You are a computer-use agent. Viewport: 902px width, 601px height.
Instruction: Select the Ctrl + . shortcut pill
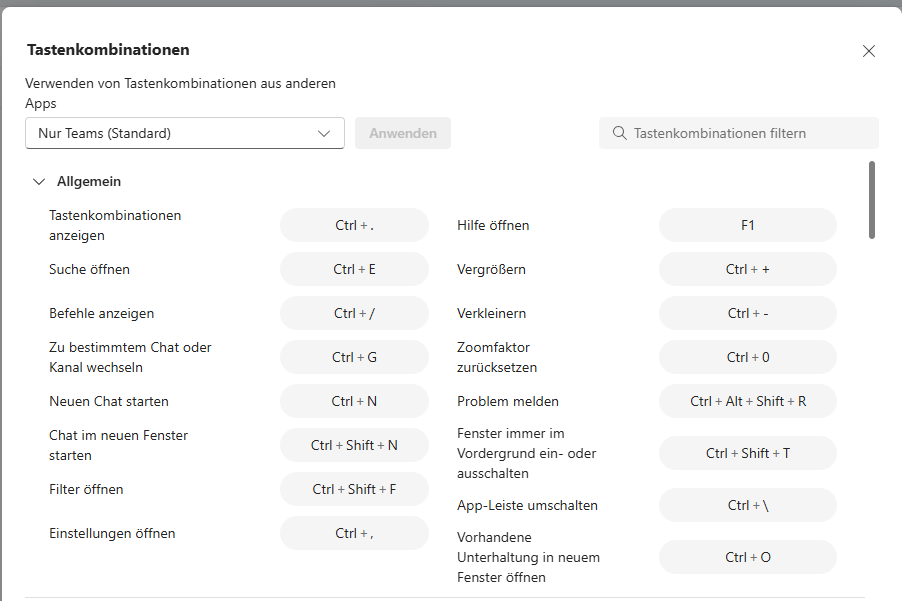click(354, 225)
